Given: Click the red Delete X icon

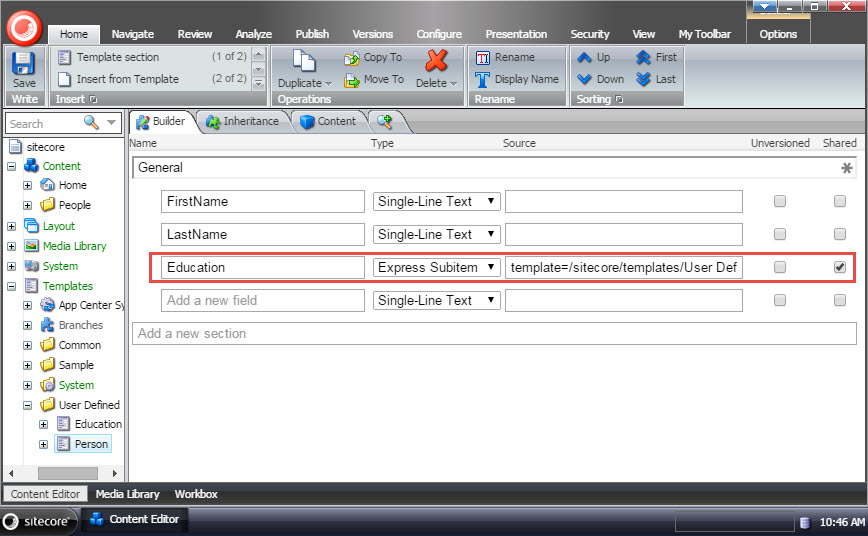Looking at the screenshot, I should click(436, 60).
